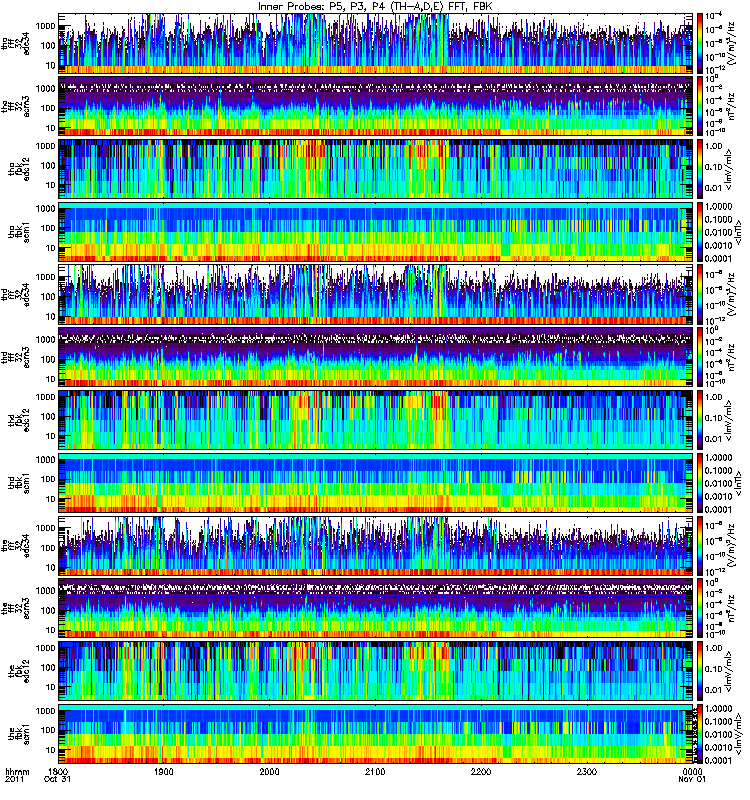750x800 pixels.
Task: Click the y-axis label of the fbk scm1 panel
Action: pyautogui.click(x=18, y=734)
